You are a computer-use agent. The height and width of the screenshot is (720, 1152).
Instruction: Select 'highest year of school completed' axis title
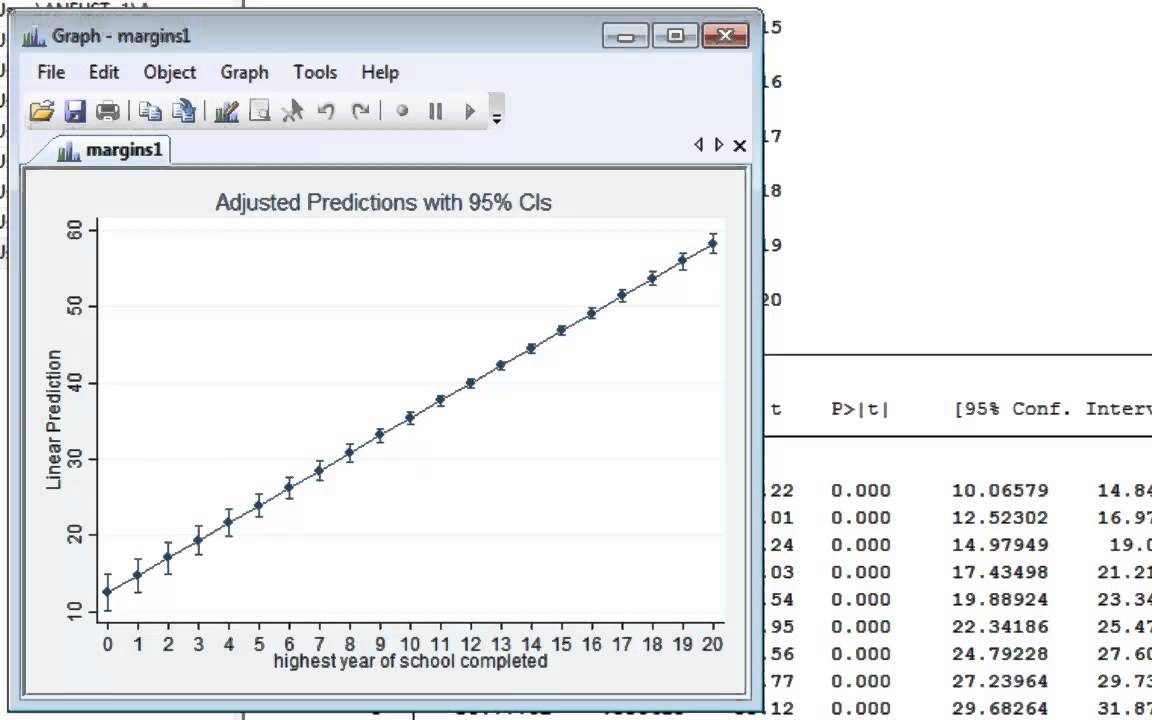pos(411,660)
